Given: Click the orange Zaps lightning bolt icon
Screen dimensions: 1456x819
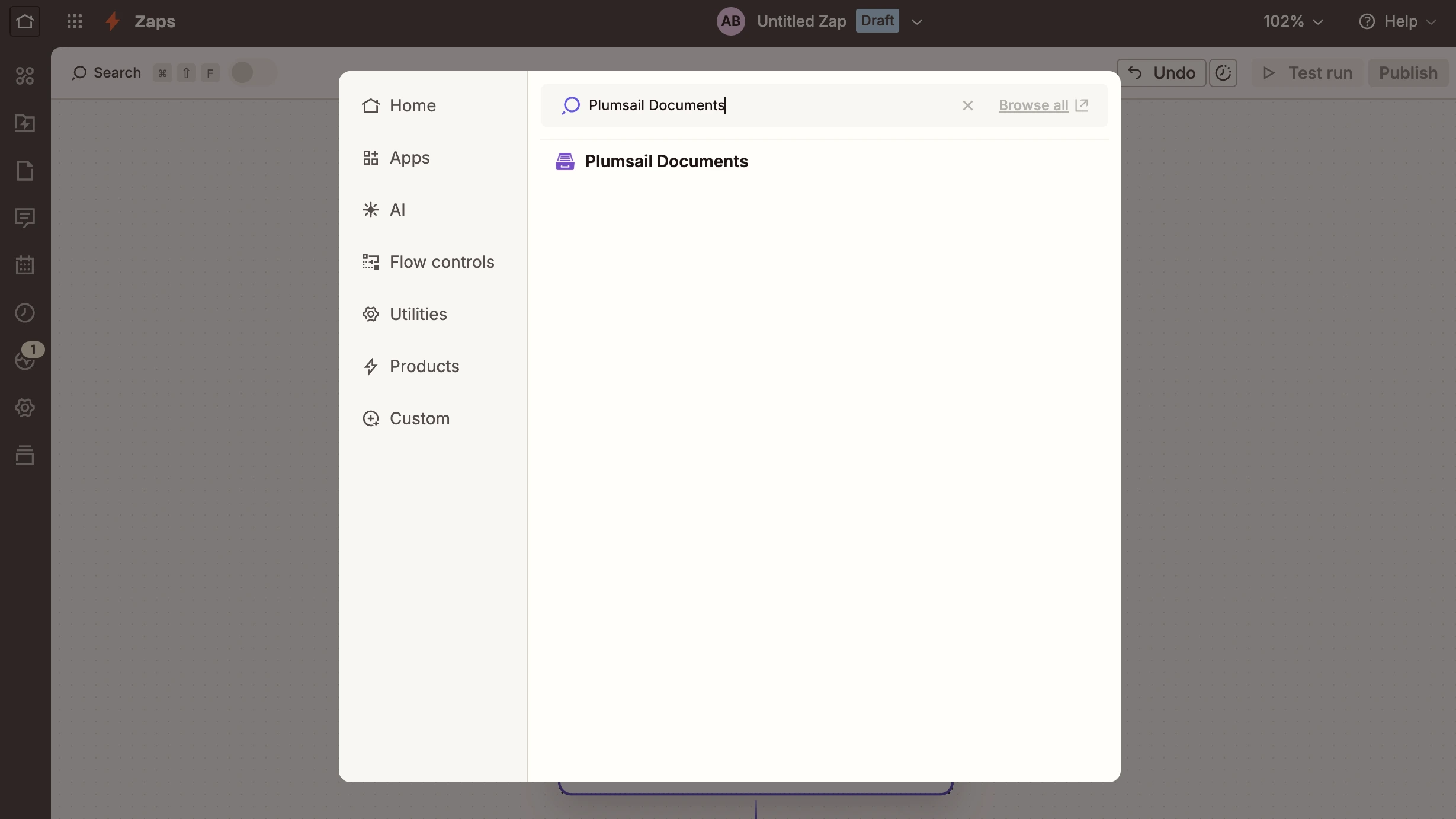Looking at the screenshot, I should click(113, 21).
